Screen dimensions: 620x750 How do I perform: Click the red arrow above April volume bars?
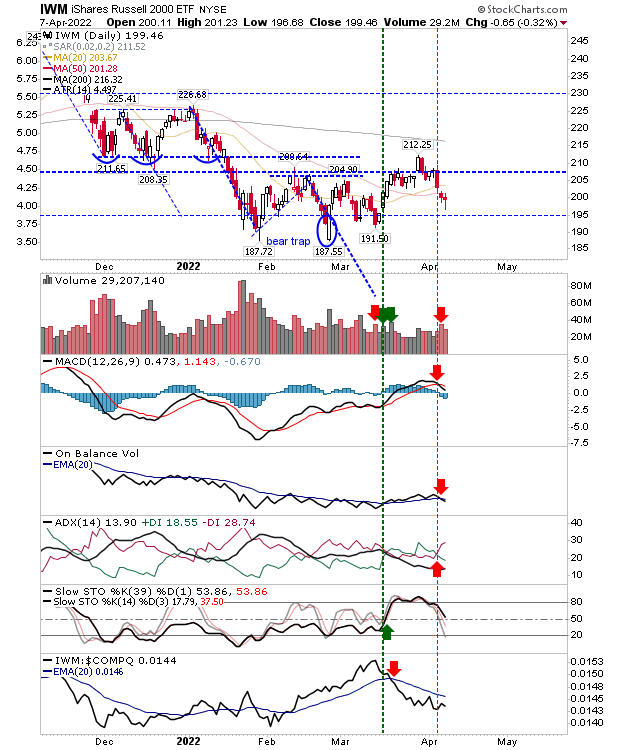[x=441, y=314]
